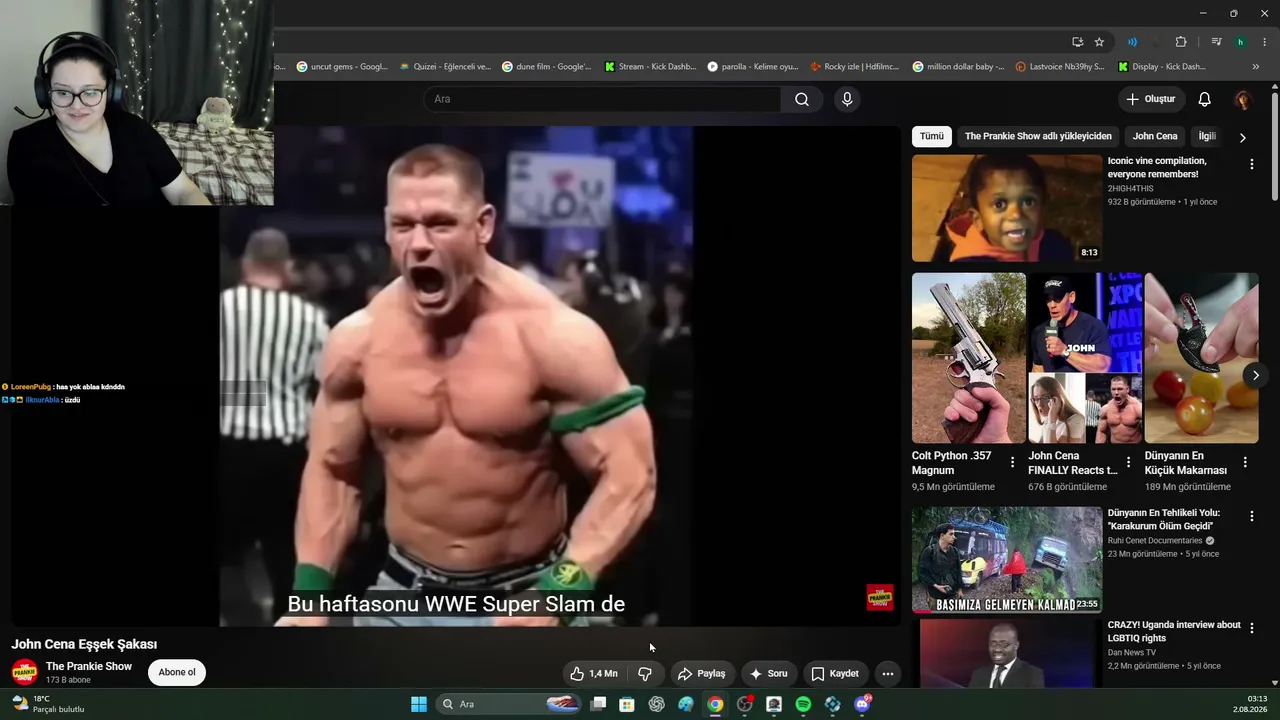Open options for 'CRAZY! Uganda interview' video

(x=1251, y=628)
